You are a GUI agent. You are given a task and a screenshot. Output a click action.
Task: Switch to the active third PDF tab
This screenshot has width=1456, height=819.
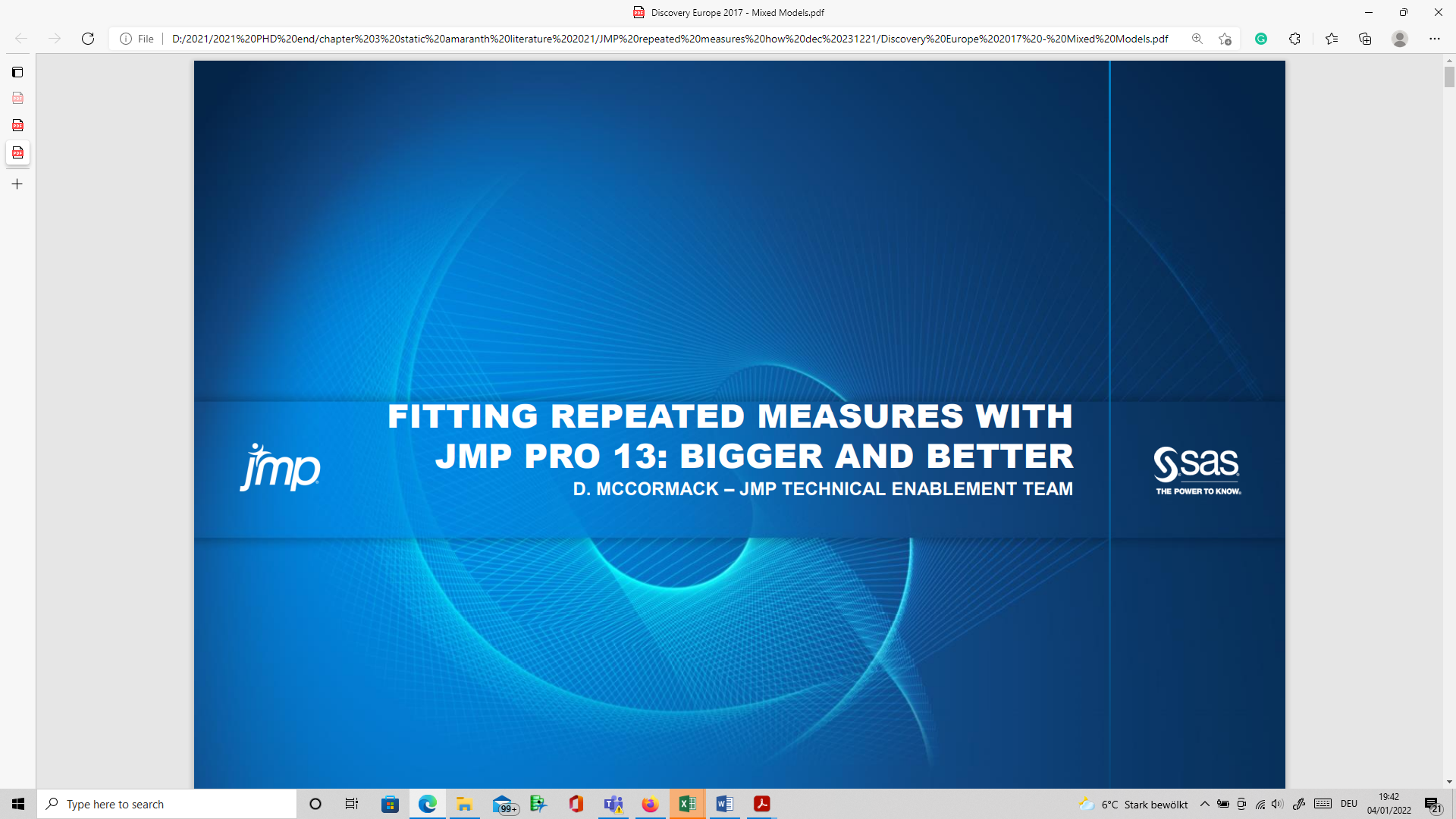click(x=17, y=152)
